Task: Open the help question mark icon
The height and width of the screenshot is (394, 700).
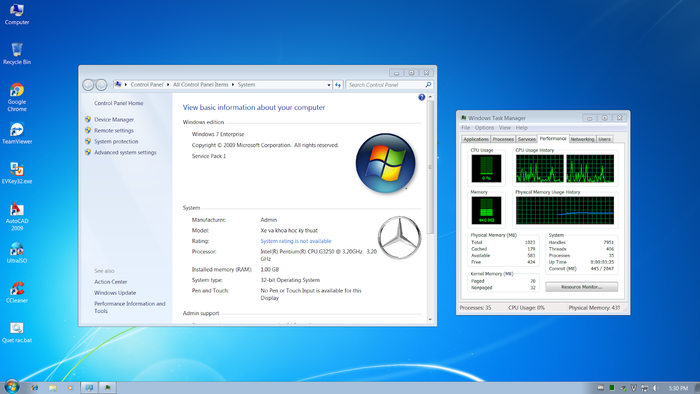Action: coord(421,97)
